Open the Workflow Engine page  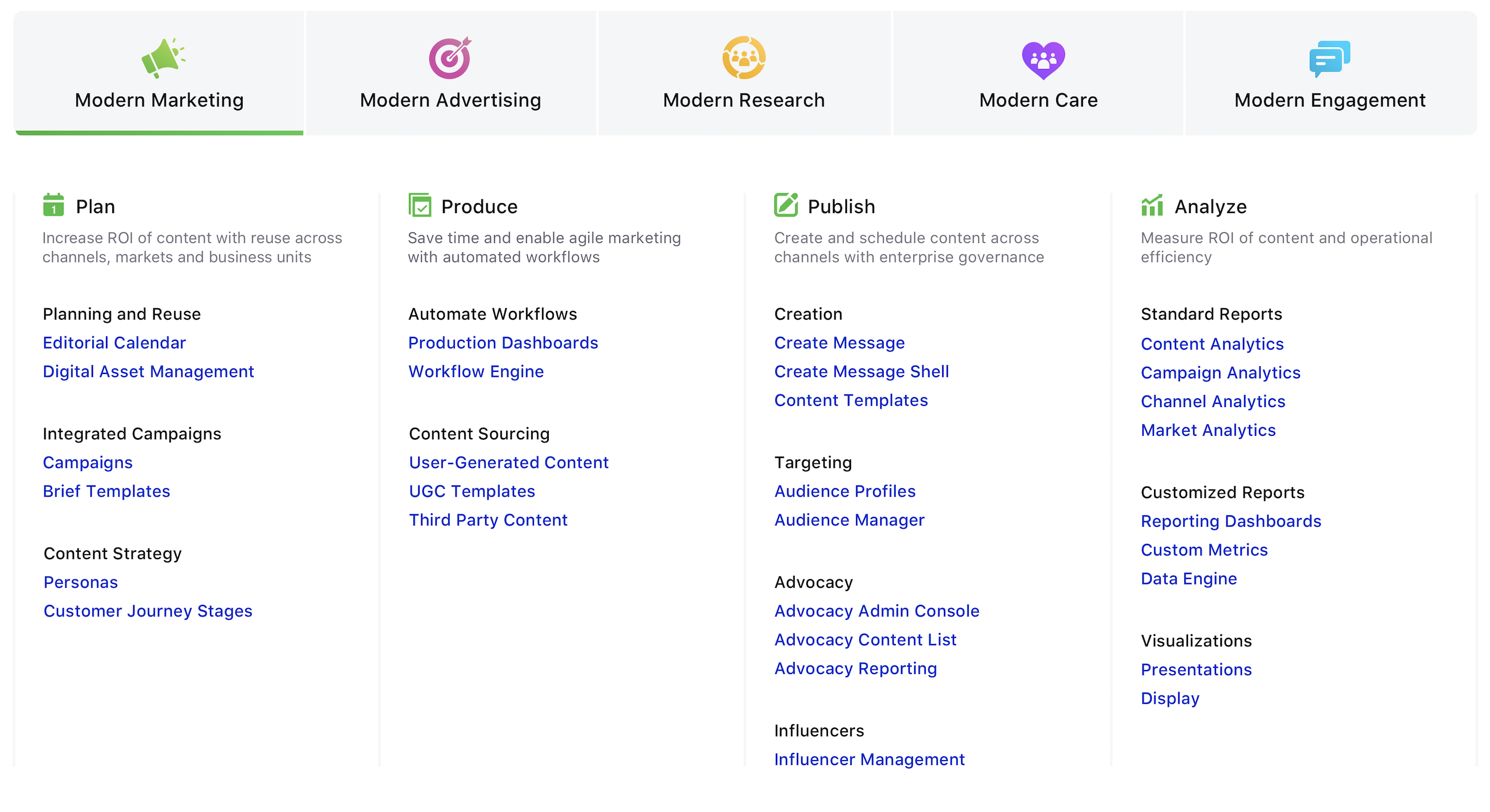[475, 371]
